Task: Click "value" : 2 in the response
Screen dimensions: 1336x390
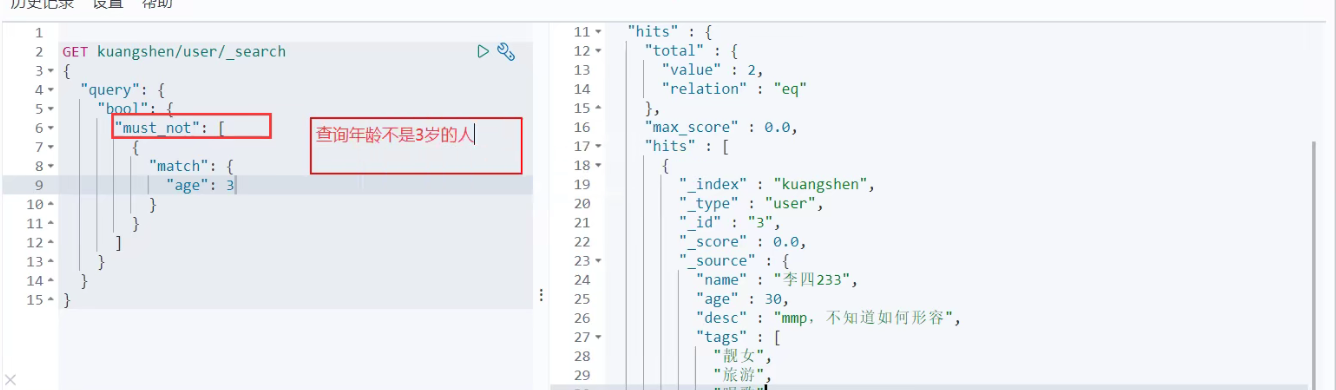Action: [713, 70]
